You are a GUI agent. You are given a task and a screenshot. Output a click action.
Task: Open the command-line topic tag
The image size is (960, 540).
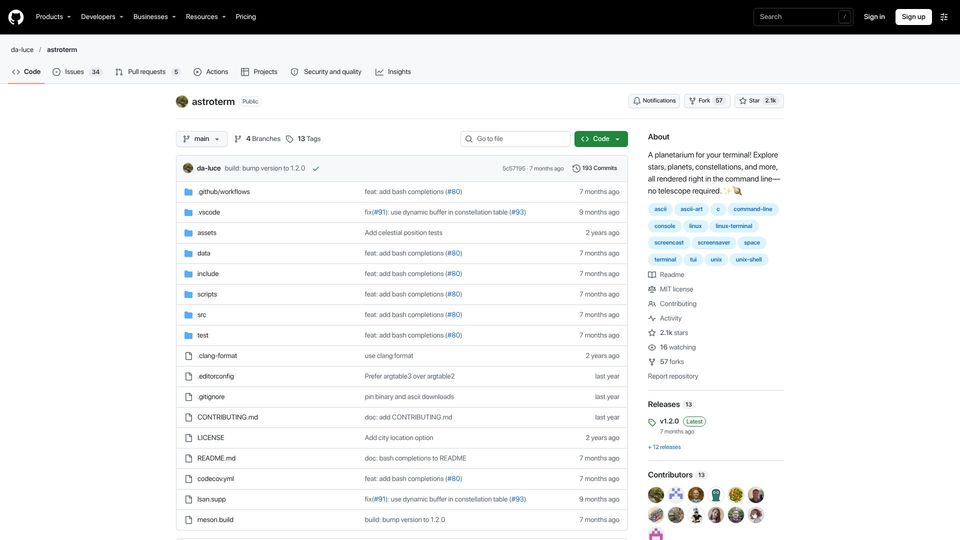pyautogui.click(x=752, y=209)
